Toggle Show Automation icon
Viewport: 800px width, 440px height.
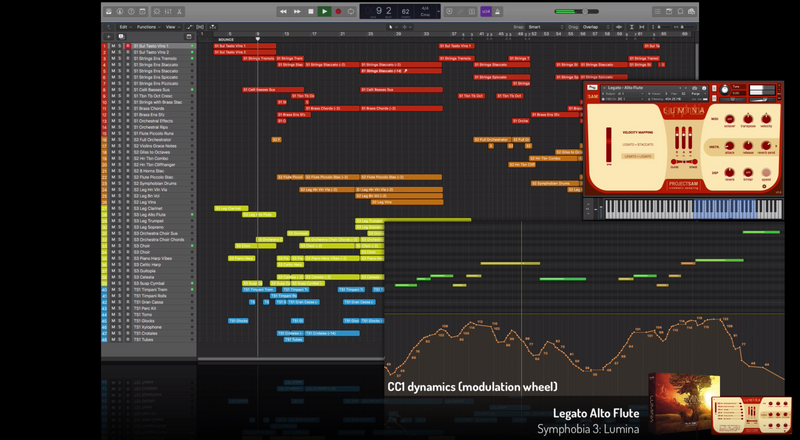pyautogui.click(x=190, y=27)
